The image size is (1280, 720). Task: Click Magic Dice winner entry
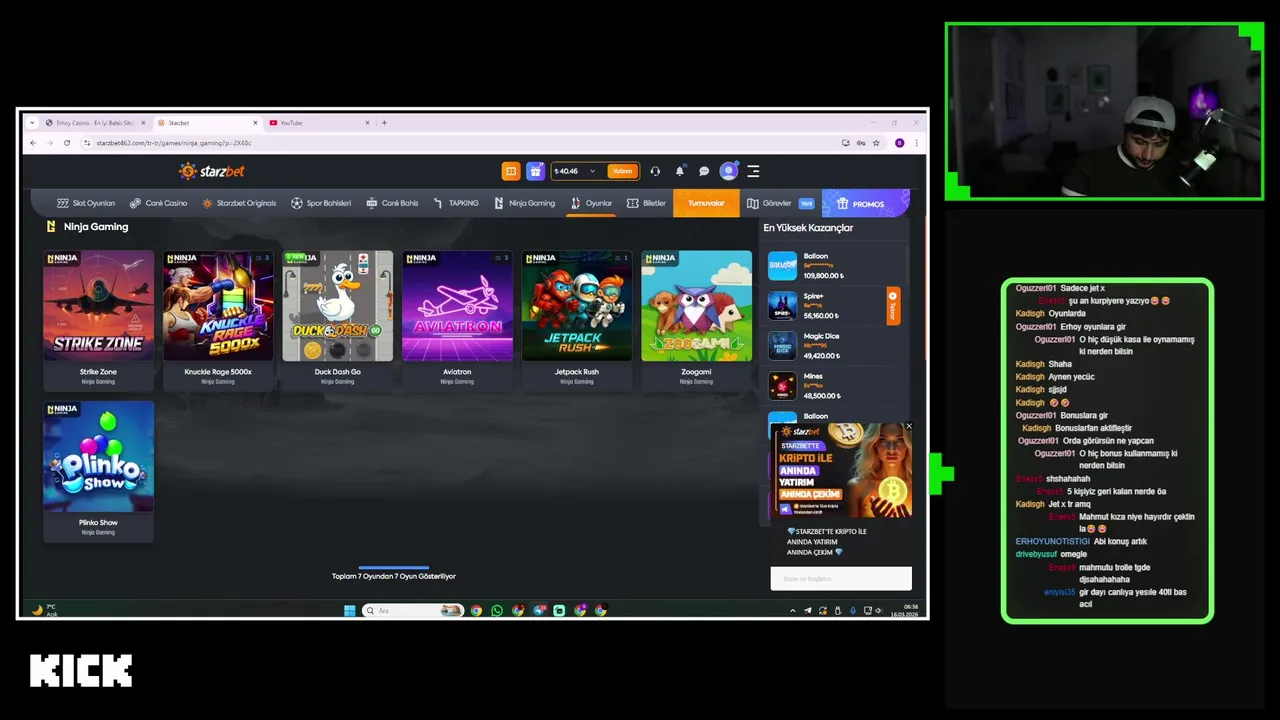tap(833, 345)
